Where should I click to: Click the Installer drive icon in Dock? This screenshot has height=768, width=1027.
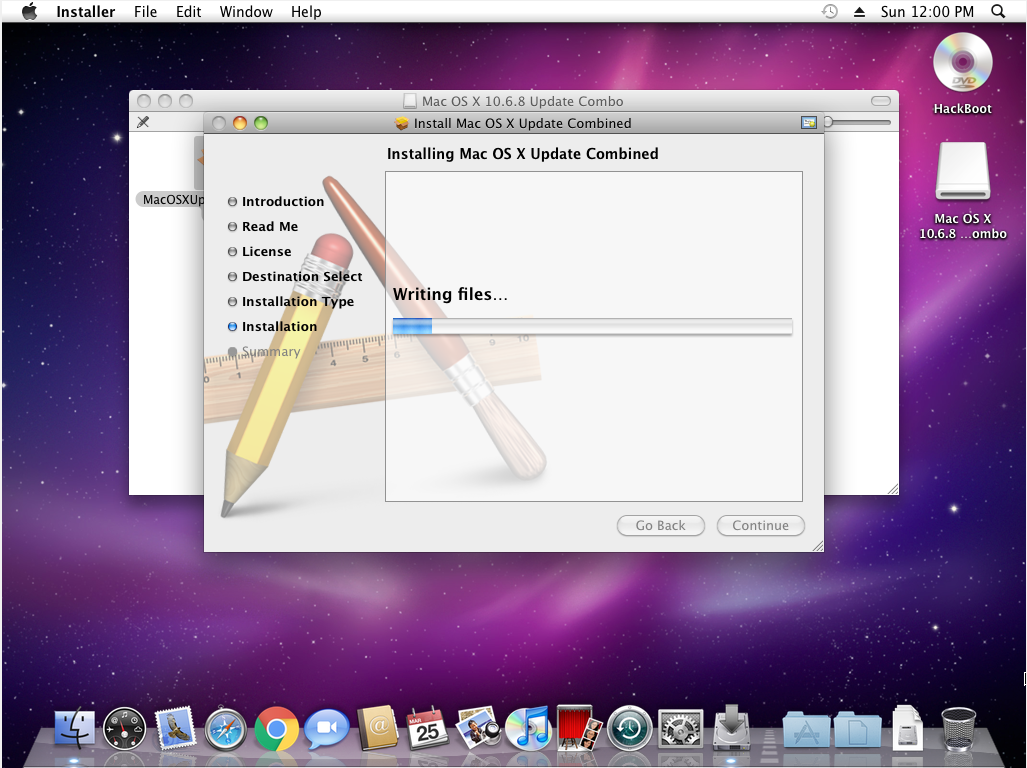coord(731,727)
